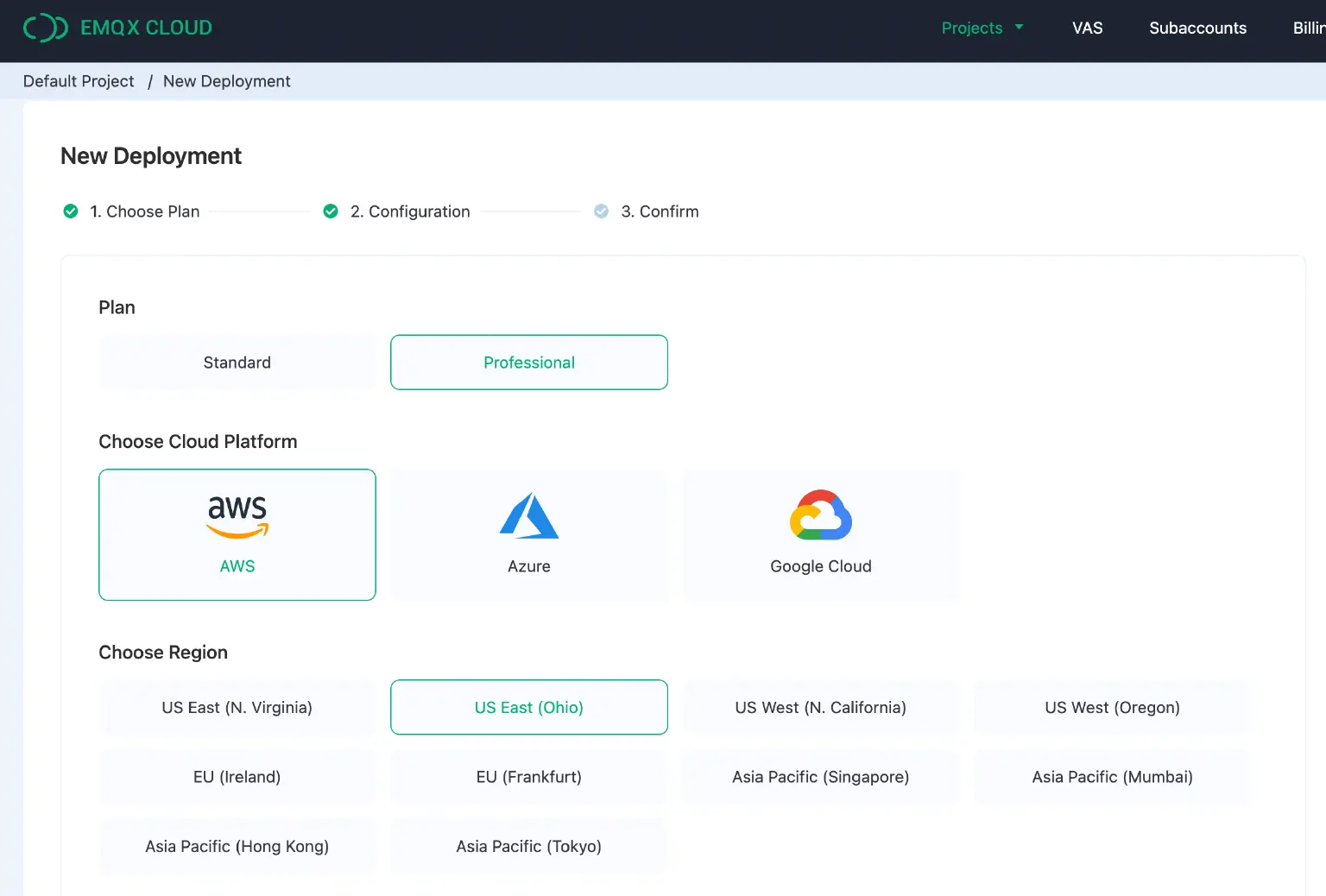Choose the Asia Pacific (Tokyo) region
The height and width of the screenshot is (896, 1326).
(x=528, y=847)
